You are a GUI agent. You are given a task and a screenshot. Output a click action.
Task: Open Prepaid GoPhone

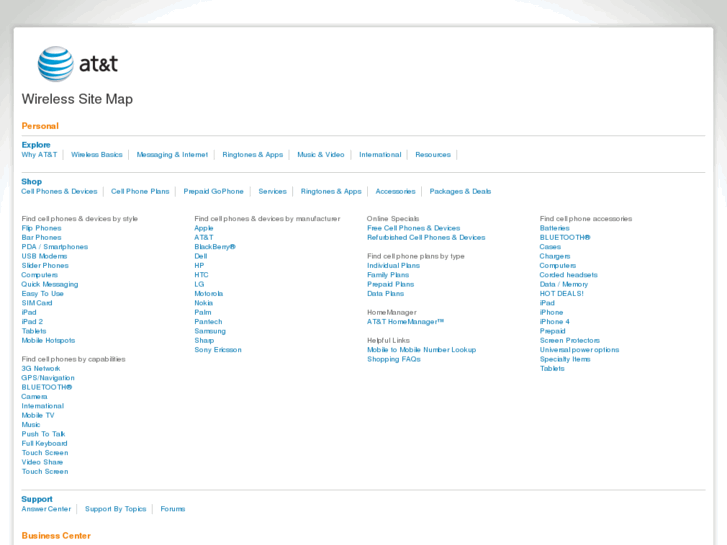[x=213, y=191]
